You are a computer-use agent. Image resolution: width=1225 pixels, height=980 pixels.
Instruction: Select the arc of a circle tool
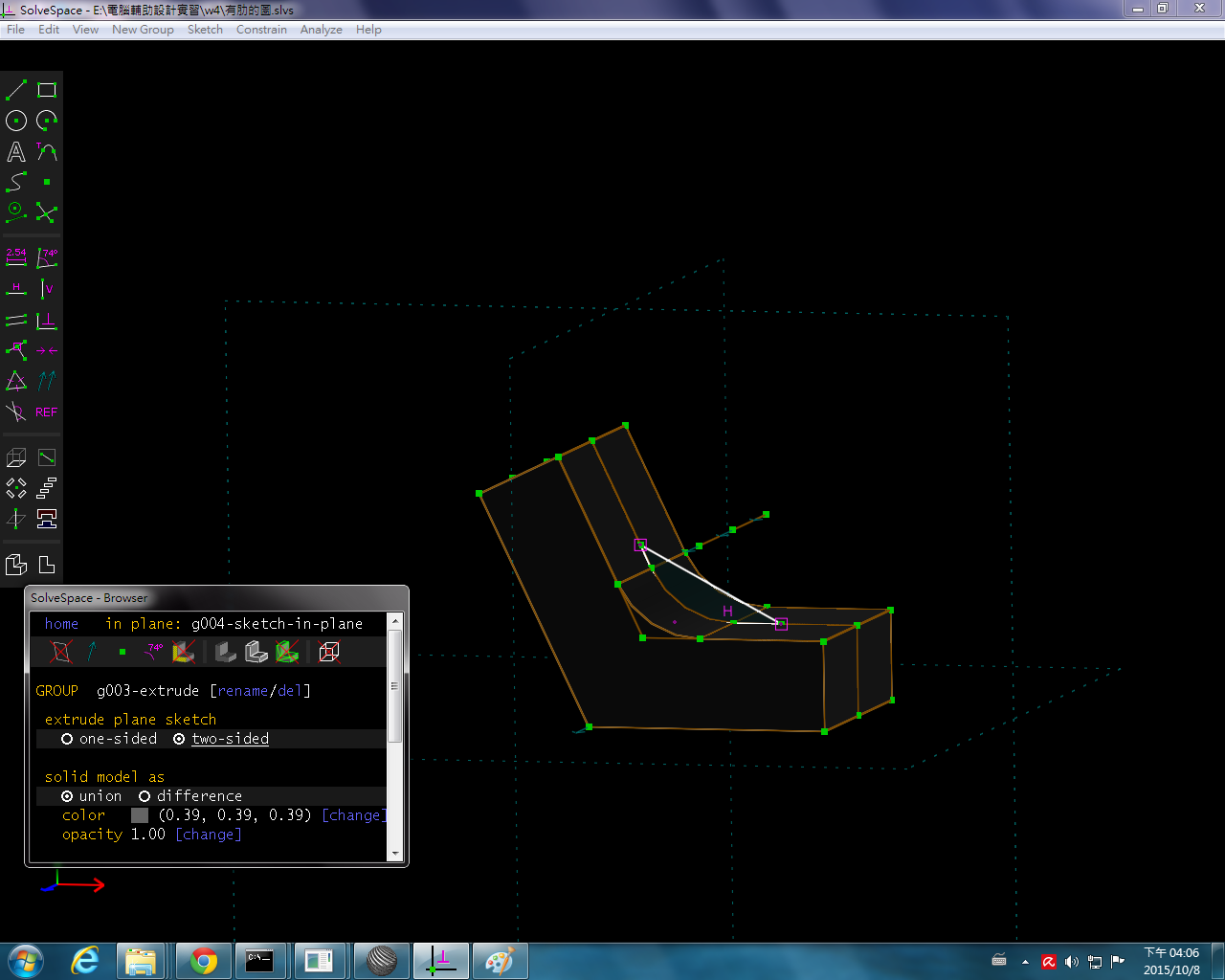47,121
